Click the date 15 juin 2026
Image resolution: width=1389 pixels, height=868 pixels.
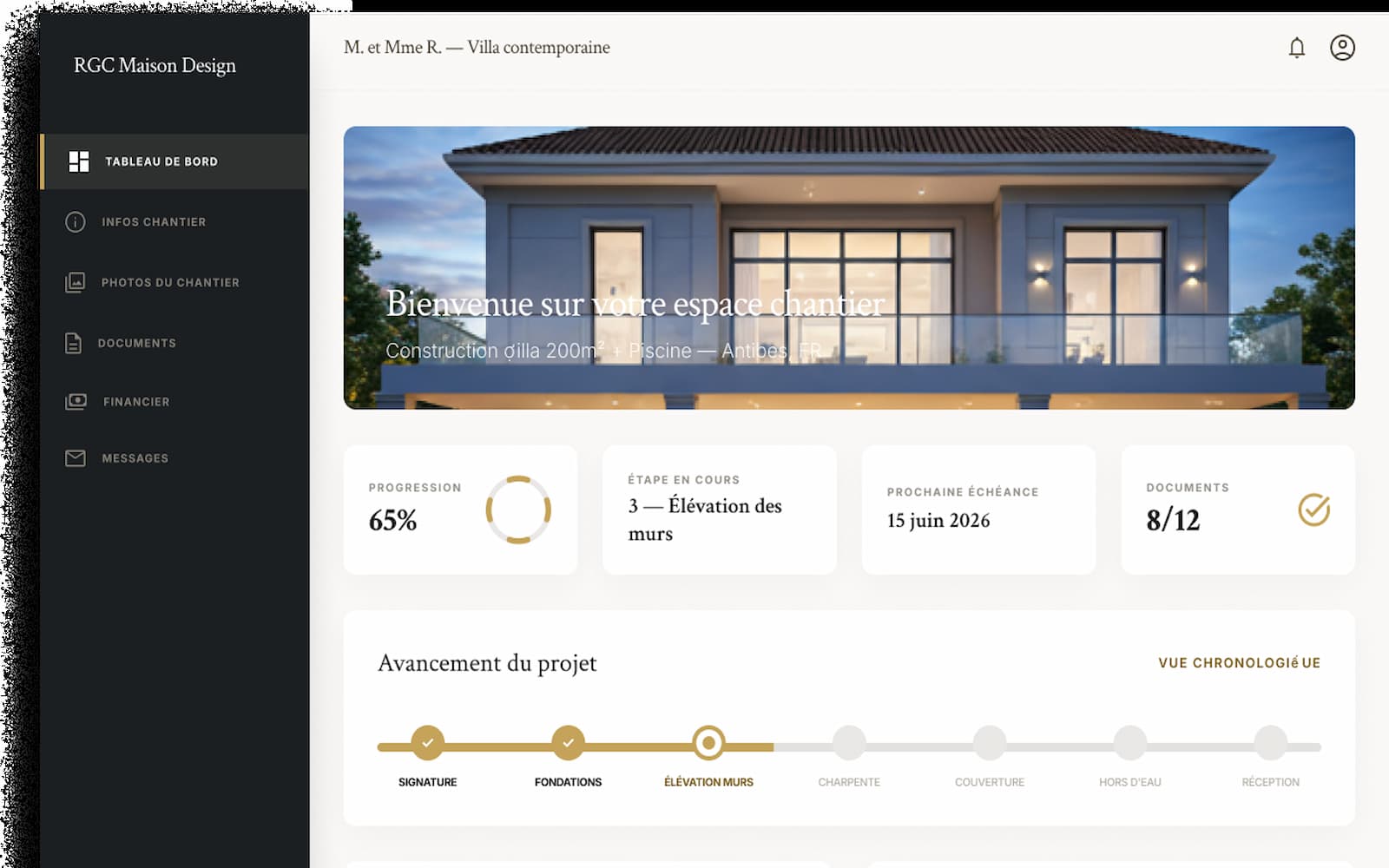click(938, 521)
